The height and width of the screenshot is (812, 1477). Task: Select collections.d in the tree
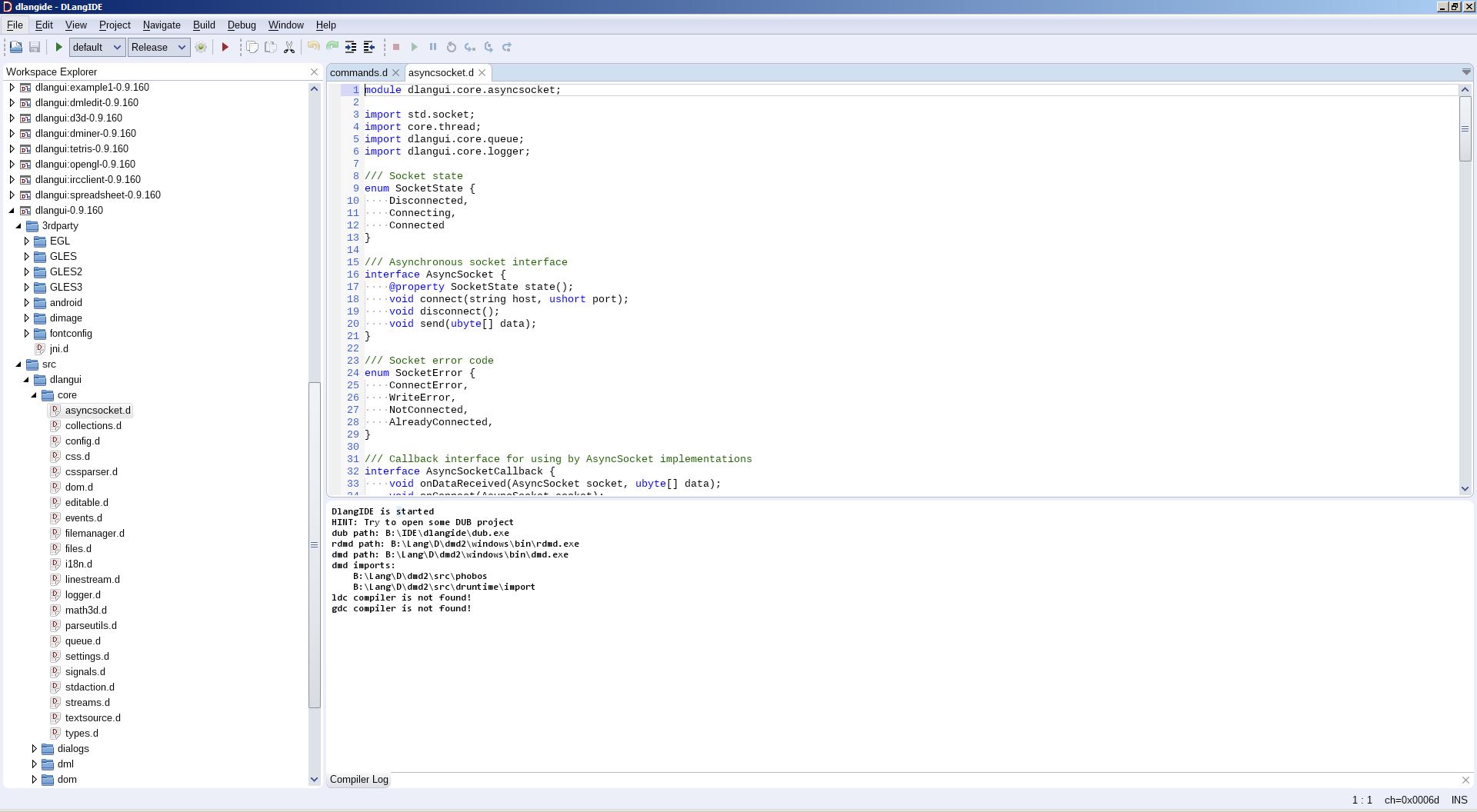pyautogui.click(x=93, y=425)
